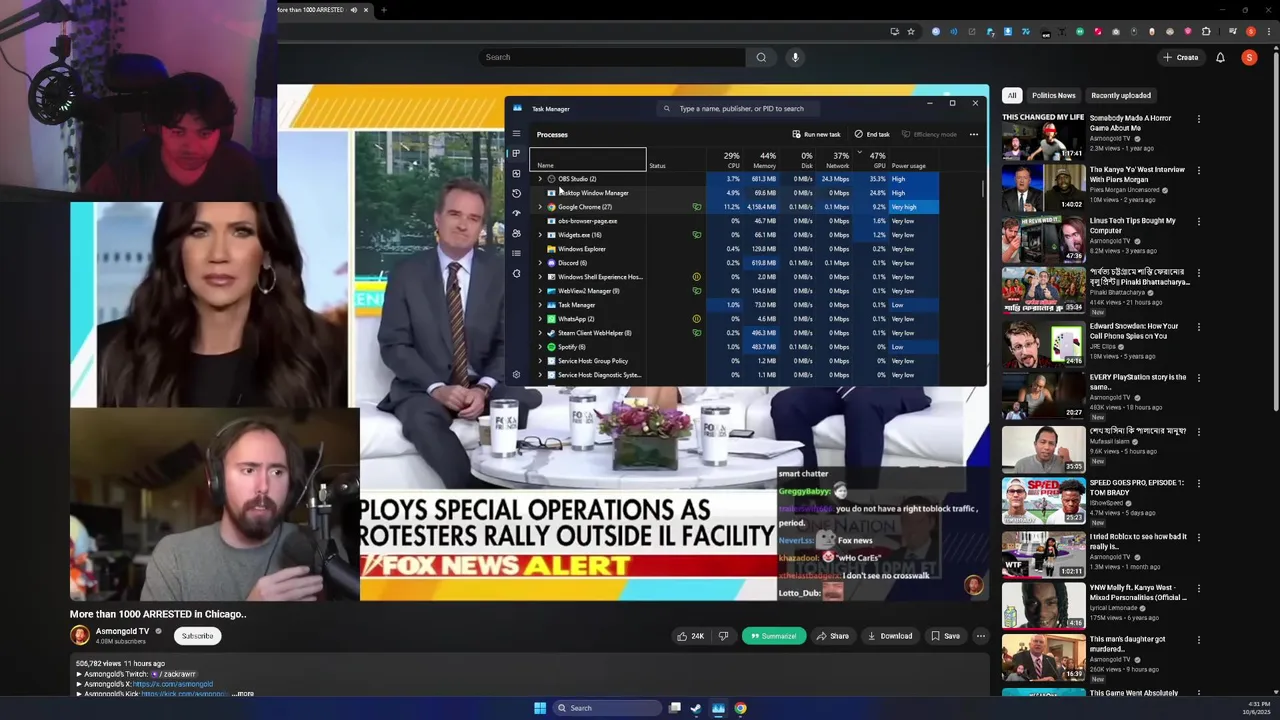1280x720 pixels.
Task: Open Asmongold TV channel avatar
Action: tap(80, 635)
